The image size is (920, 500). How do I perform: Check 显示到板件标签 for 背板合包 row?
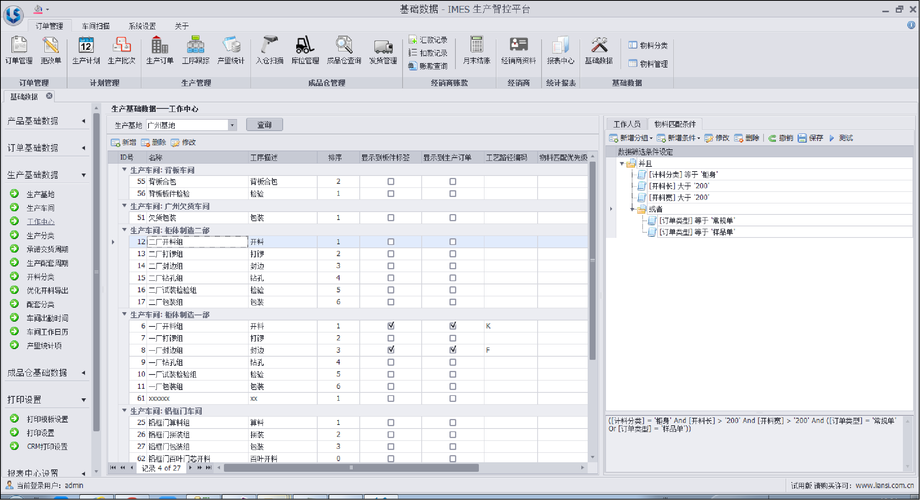pos(391,182)
